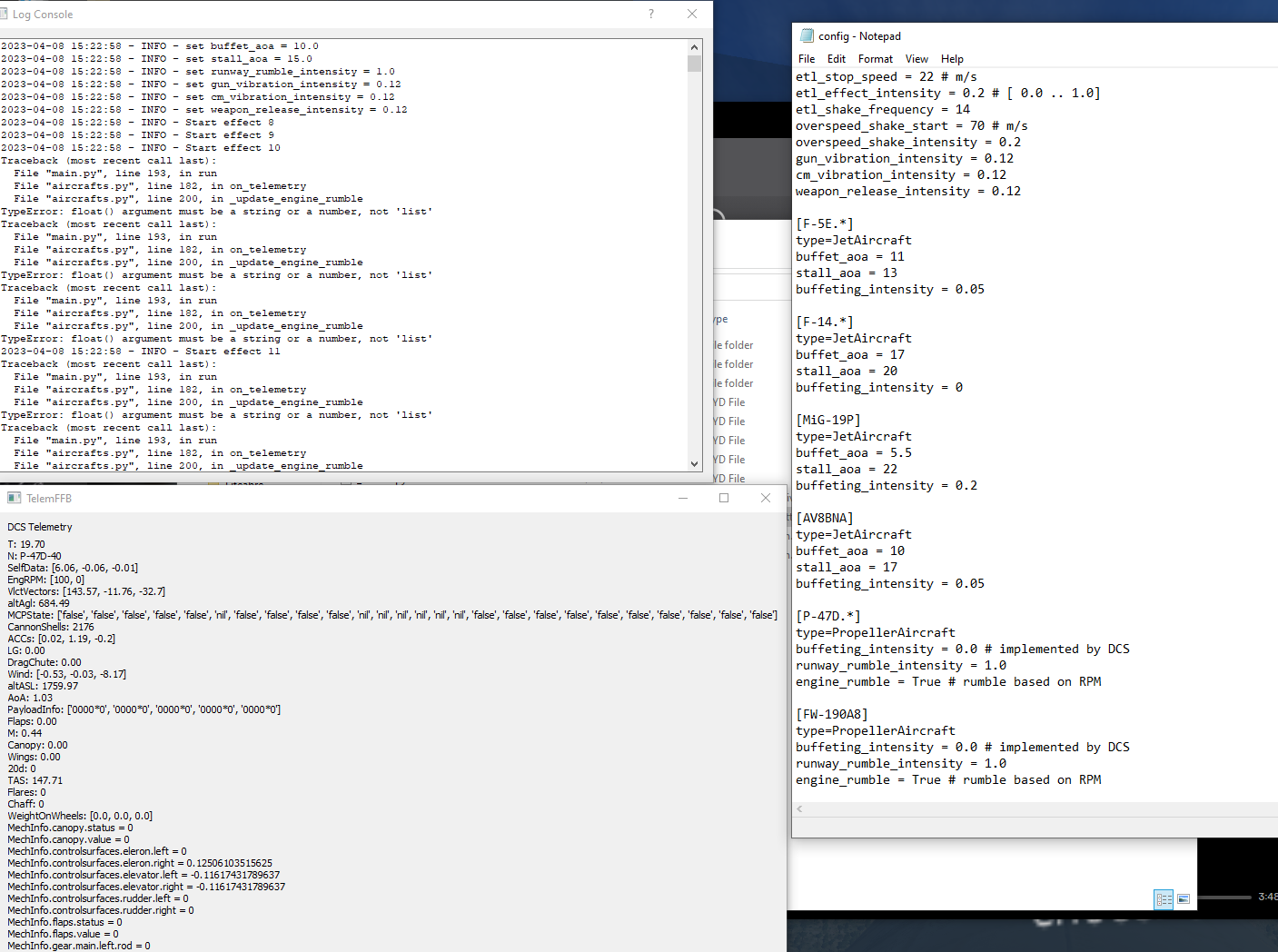1278x952 pixels.
Task: Switch to details view icon in the background window
Action: tap(1164, 899)
